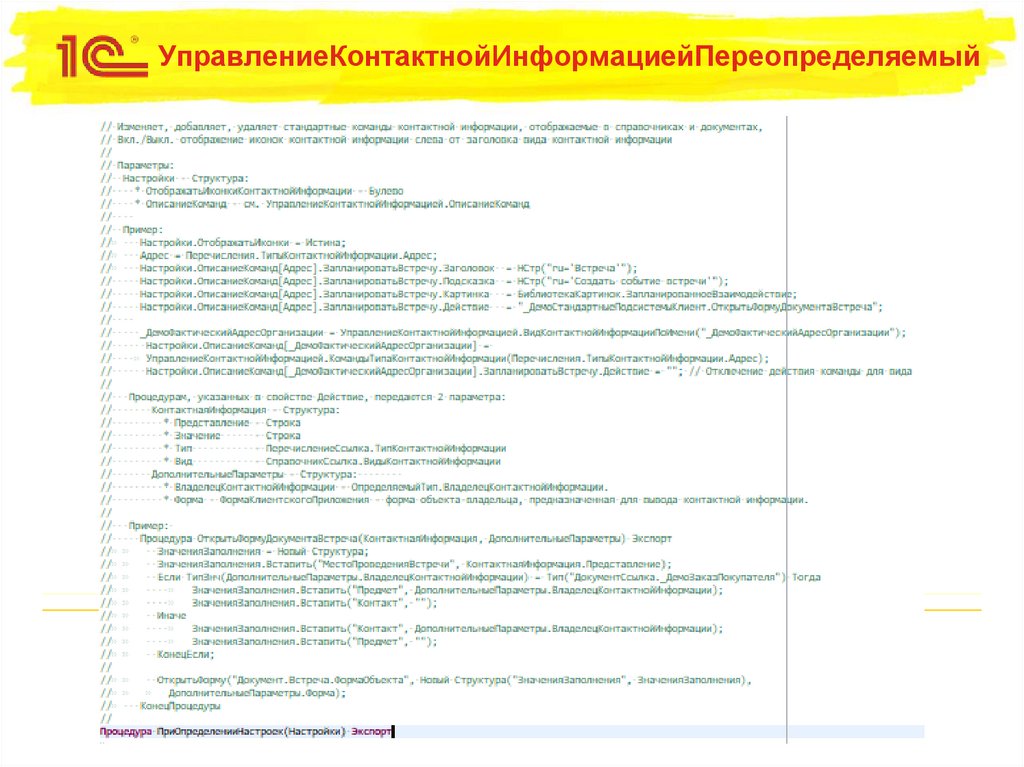
Task: Click line 'ЗначенияЗаполнения.Вставить("Контакт", "");'
Action: point(269,602)
